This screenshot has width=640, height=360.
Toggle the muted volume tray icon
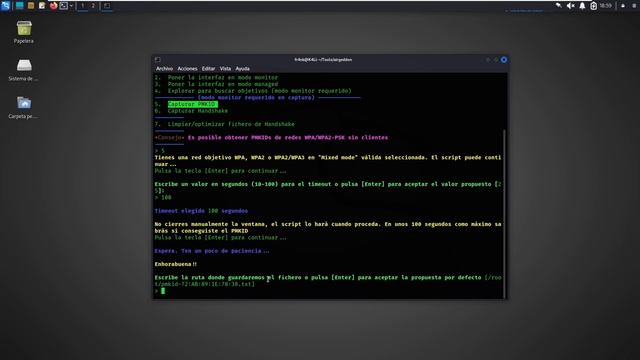[571, 6]
